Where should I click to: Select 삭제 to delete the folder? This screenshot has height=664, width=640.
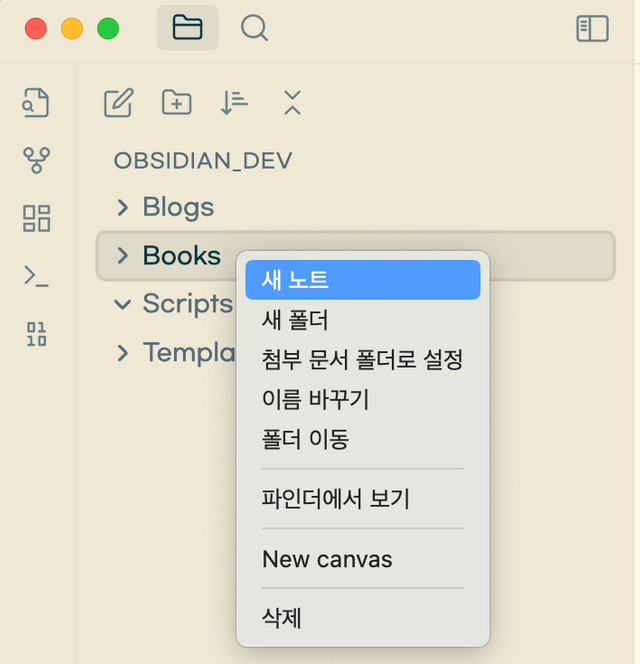[x=363, y=618]
